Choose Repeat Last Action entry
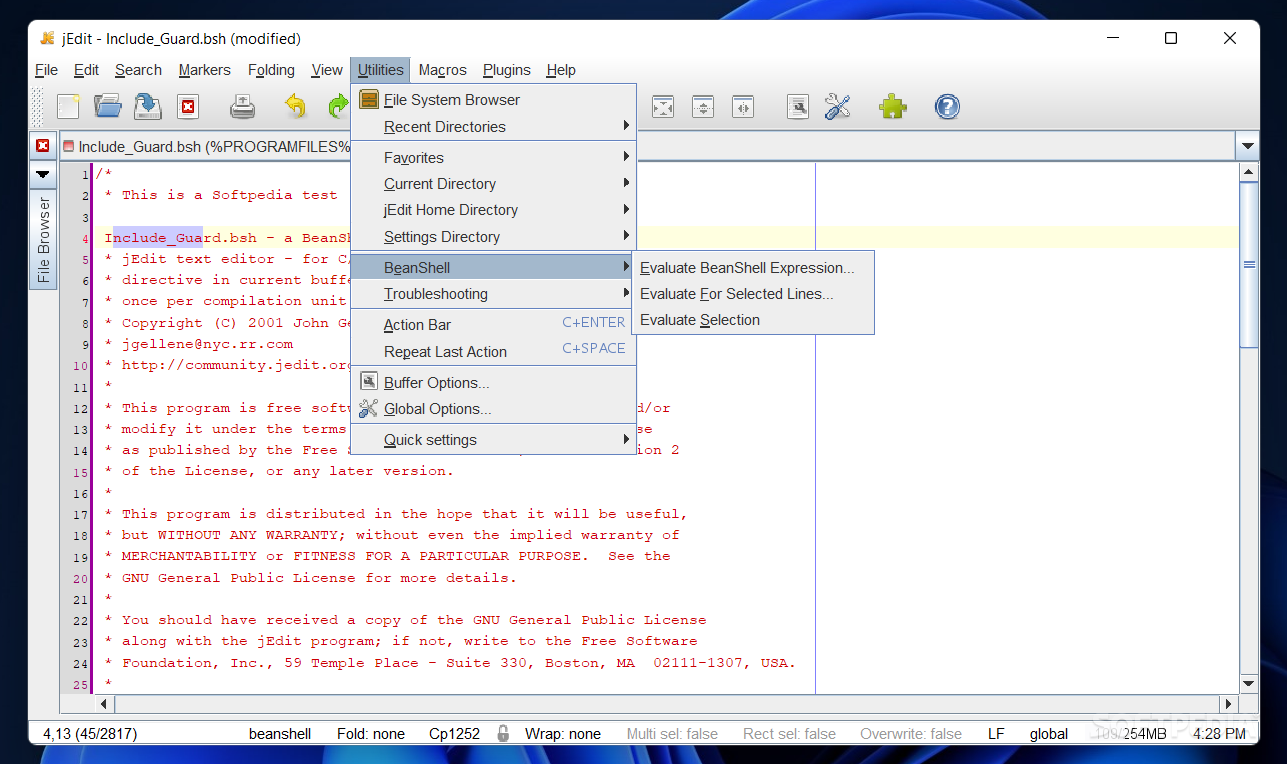1287x764 pixels. (493, 352)
